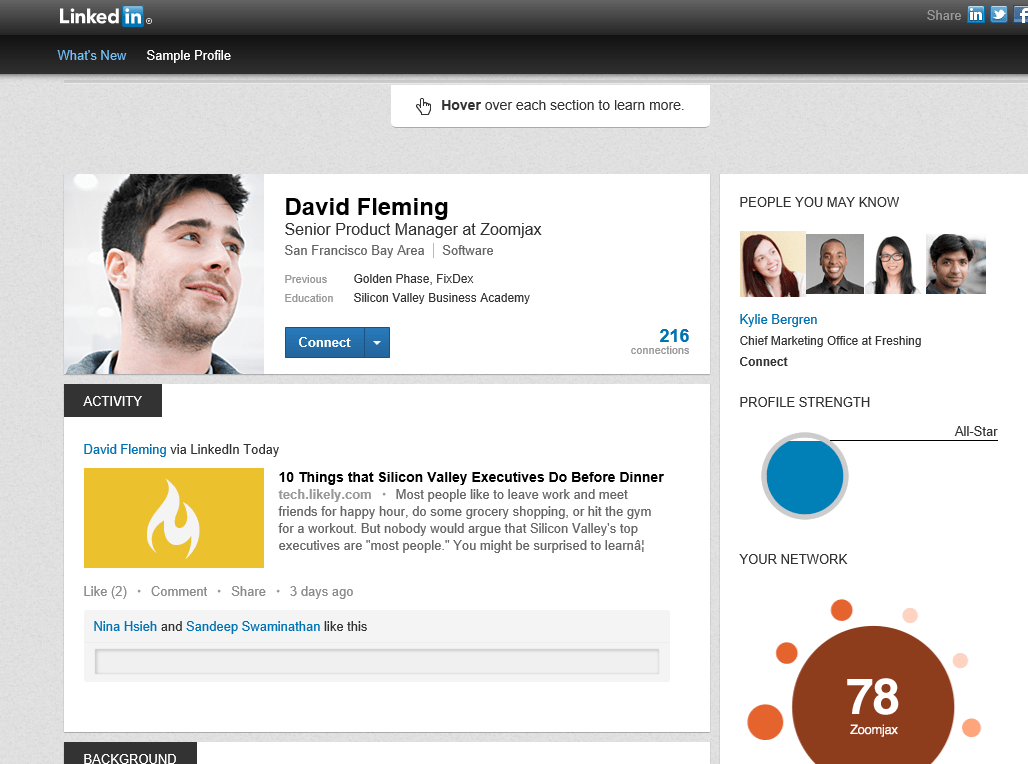Open the Sample Profile tab

[x=188, y=56]
